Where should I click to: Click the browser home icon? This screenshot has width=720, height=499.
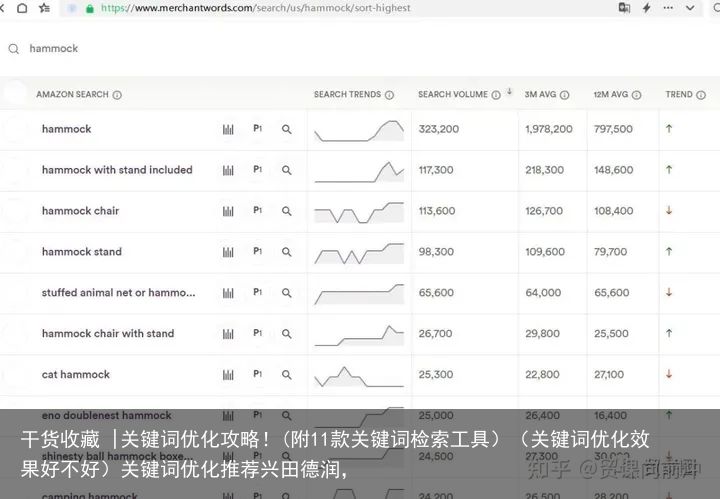pyautogui.click(x=22, y=8)
